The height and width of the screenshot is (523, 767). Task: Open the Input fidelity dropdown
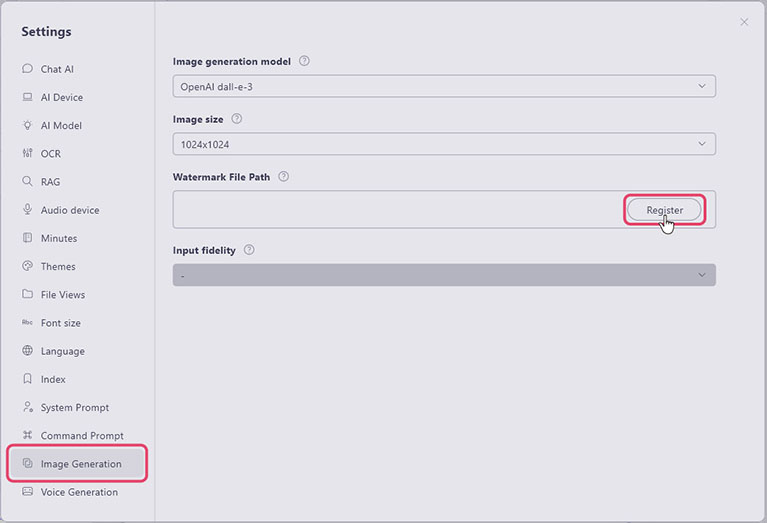point(444,275)
